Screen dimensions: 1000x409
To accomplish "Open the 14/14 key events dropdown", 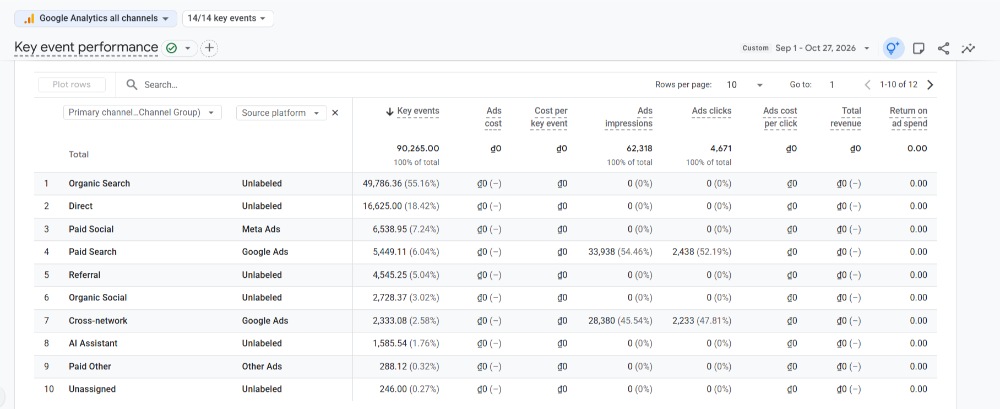I will click(x=228, y=19).
